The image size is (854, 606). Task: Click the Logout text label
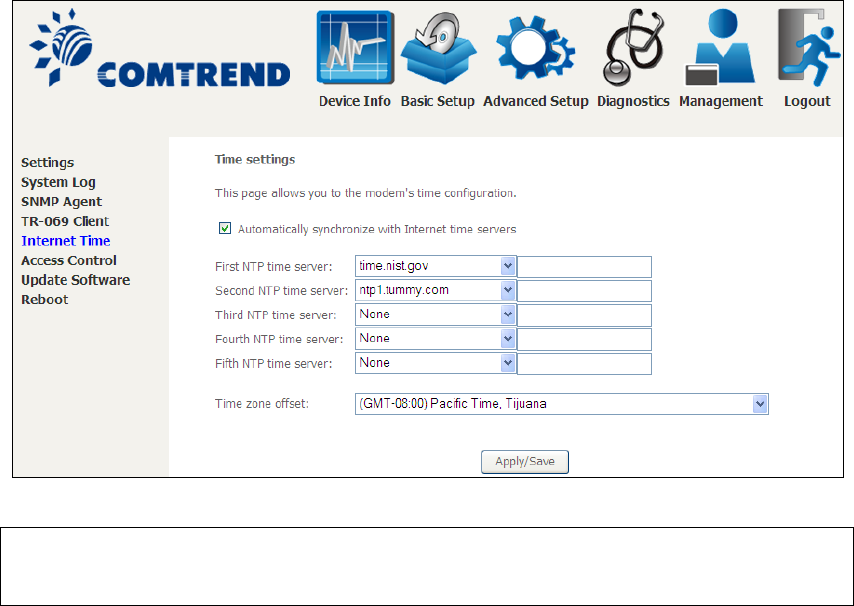point(807,101)
